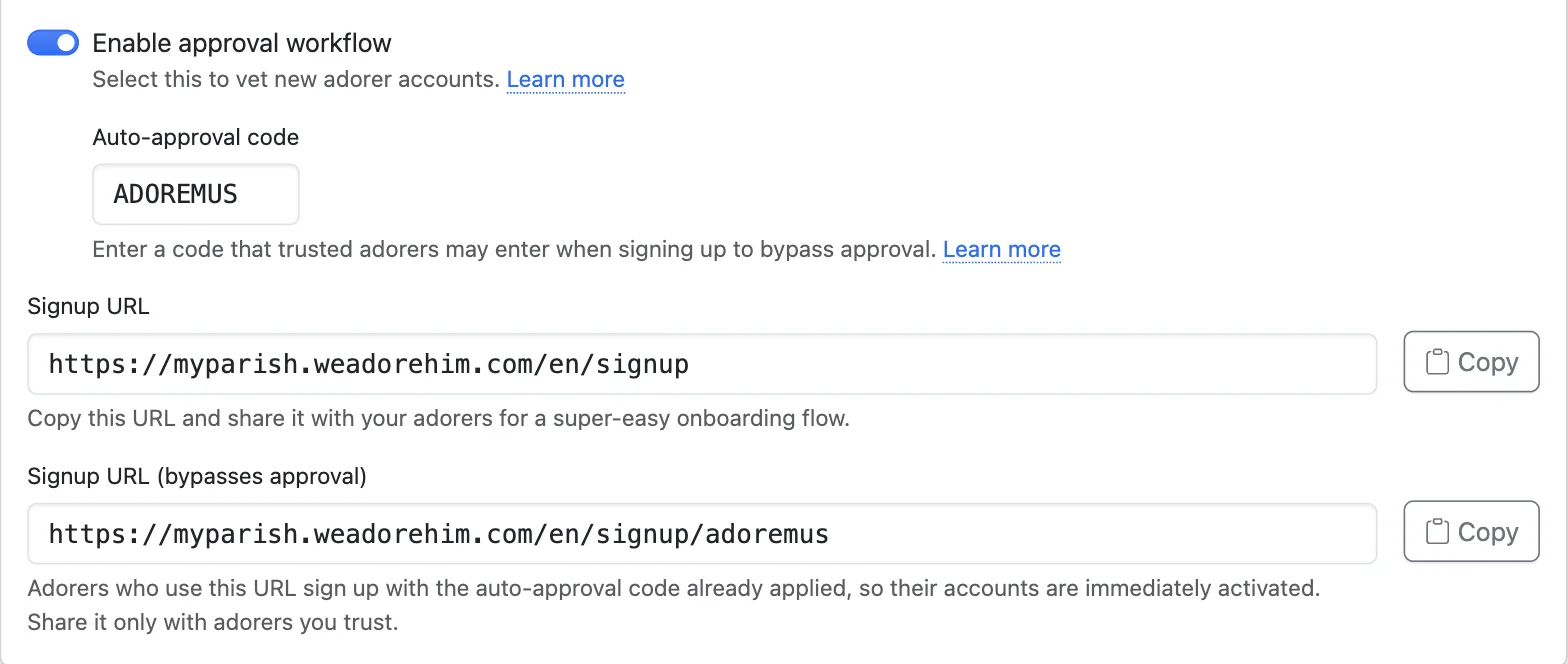Click the 'Signup URL (bypasses approval)' label

(197, 476)
